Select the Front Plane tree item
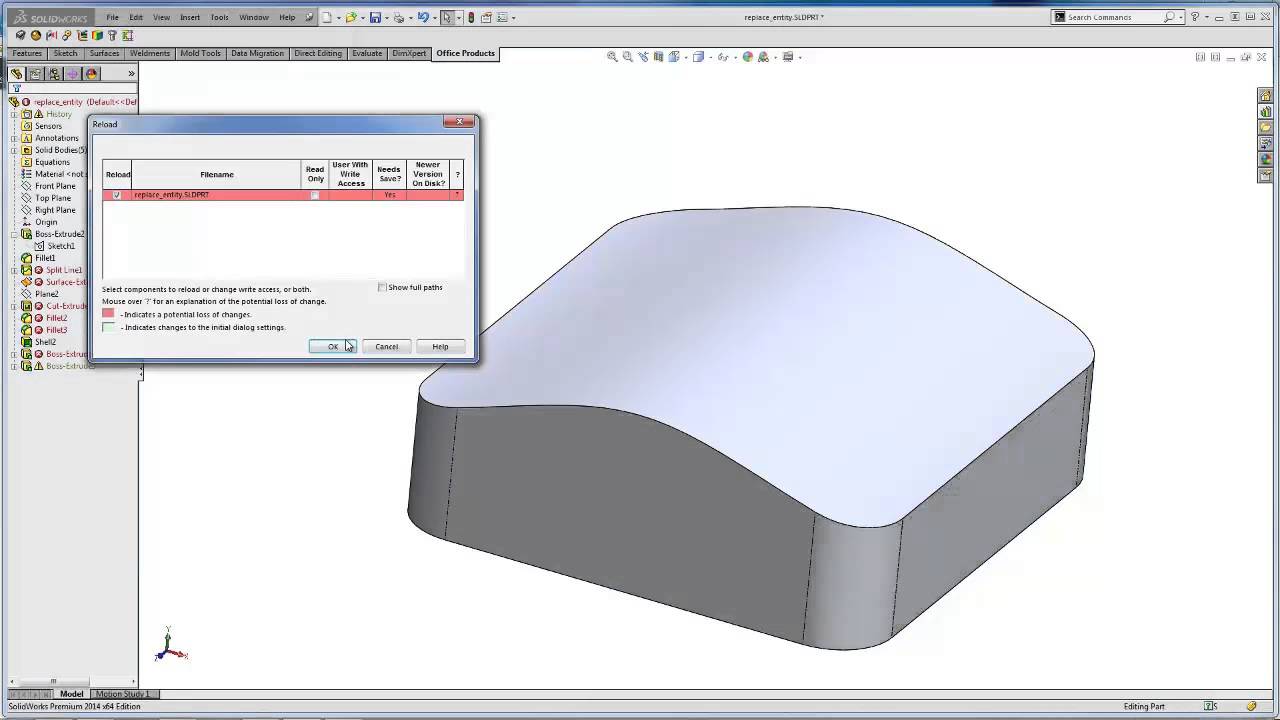Viewport: 1280px width, 720px height. pyautogui.click(x=55, y=186)
